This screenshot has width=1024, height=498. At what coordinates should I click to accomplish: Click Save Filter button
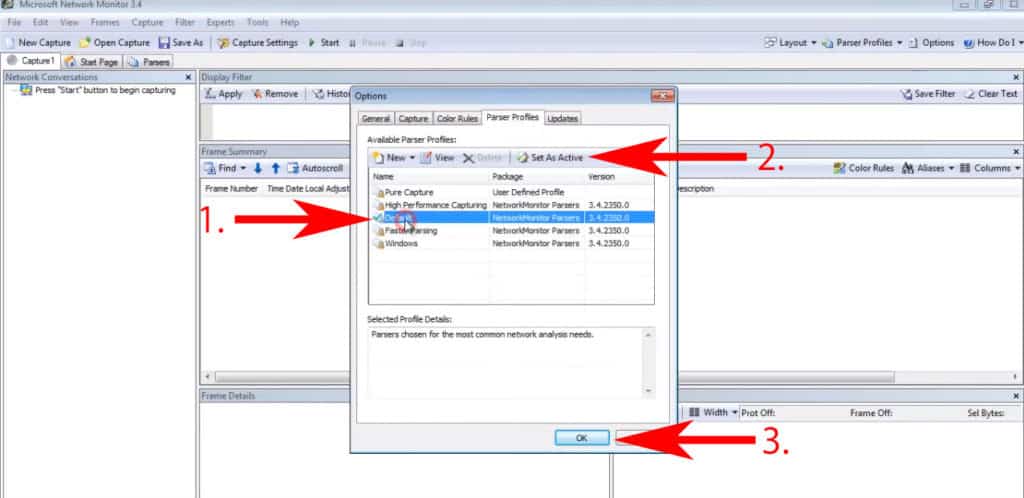coord(927,94)
